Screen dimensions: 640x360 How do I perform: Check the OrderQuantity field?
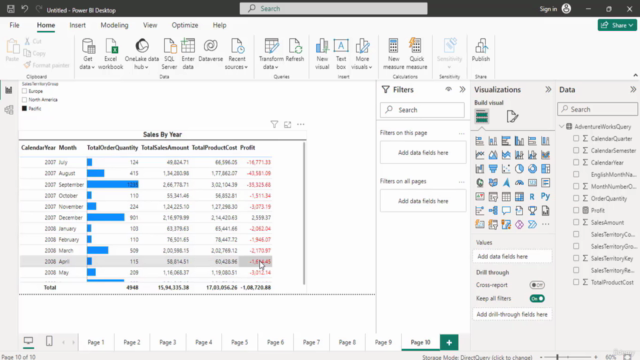coord(576,198)
